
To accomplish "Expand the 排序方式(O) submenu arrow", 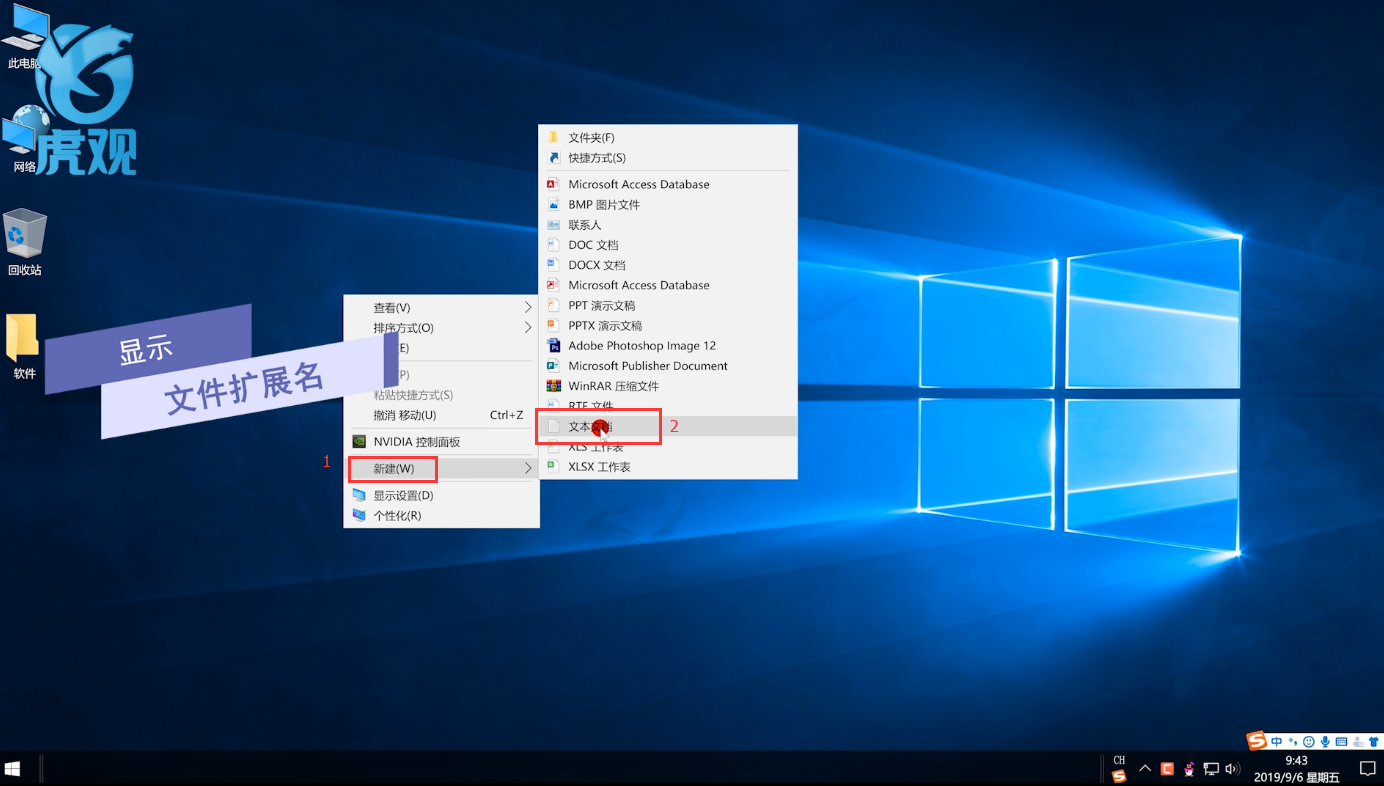I will coord(528,328).
